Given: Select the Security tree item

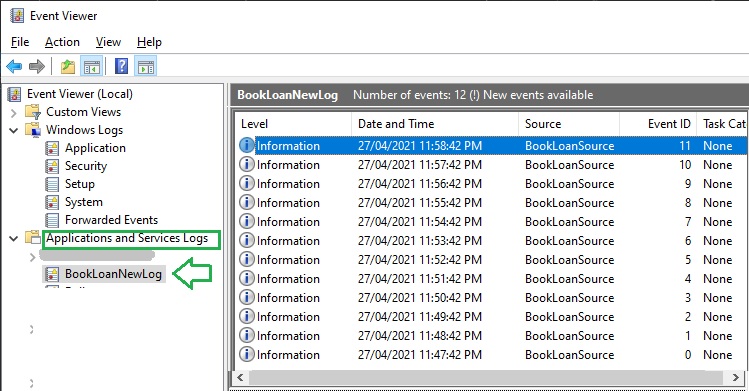Looking at the screenshot, I should pos(86,166).
